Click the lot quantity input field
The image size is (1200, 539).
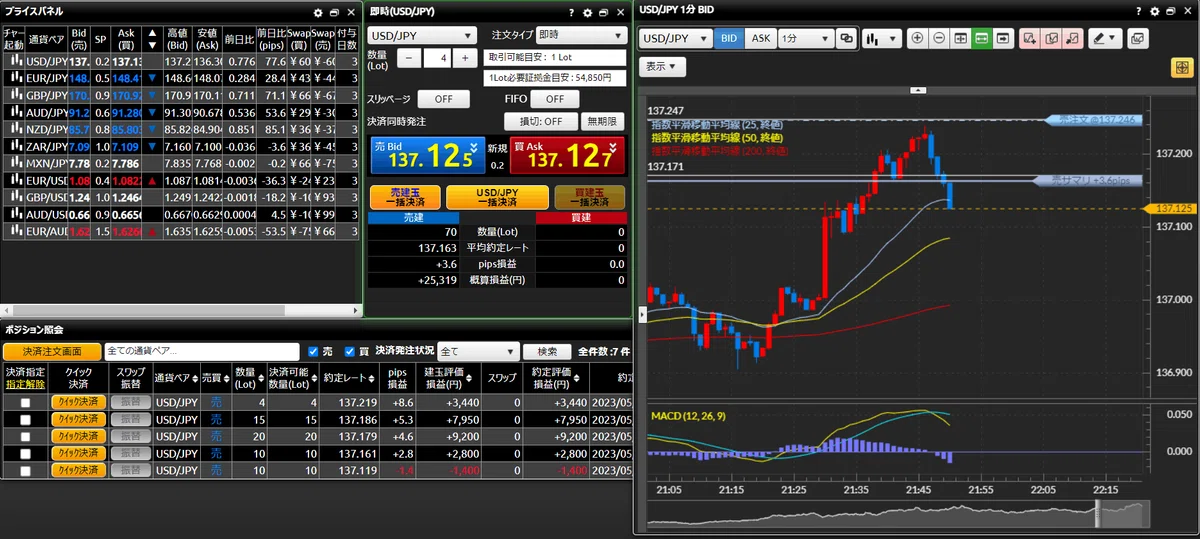pos(437,58)
